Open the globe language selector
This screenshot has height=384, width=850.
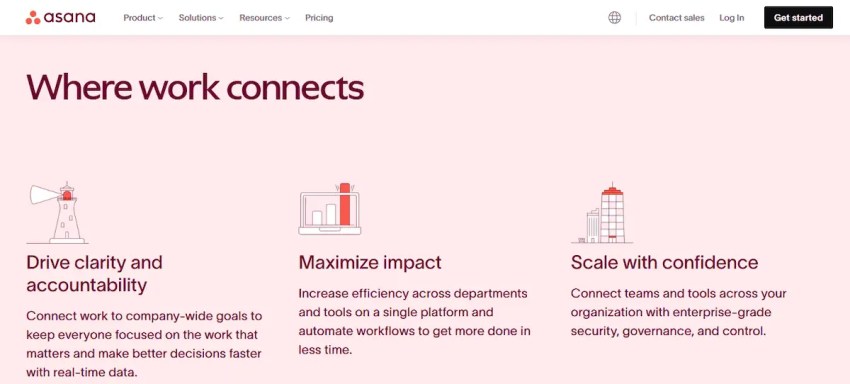coord(614,17)
